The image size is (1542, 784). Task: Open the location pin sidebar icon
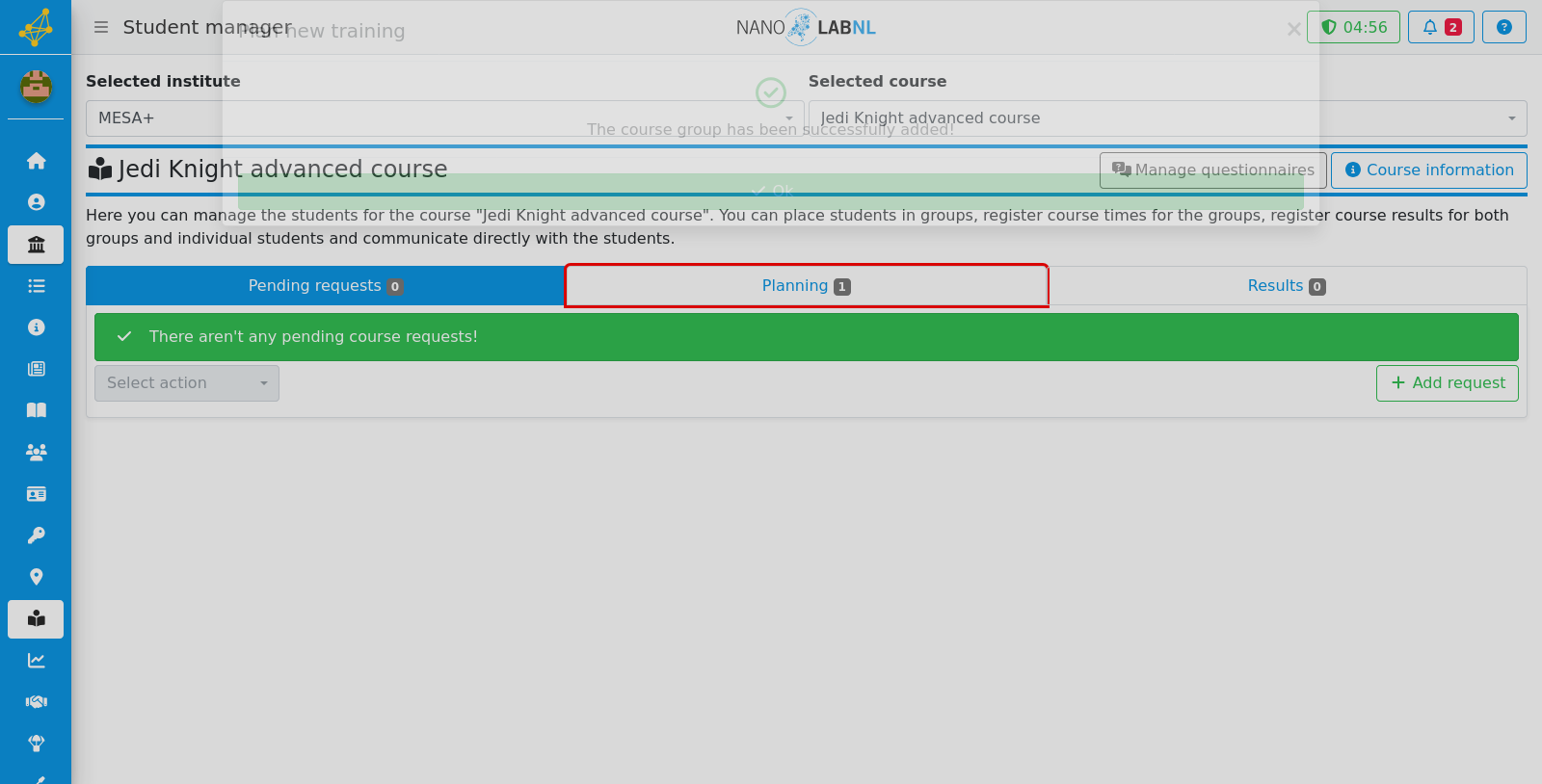(x=36, y=577)
